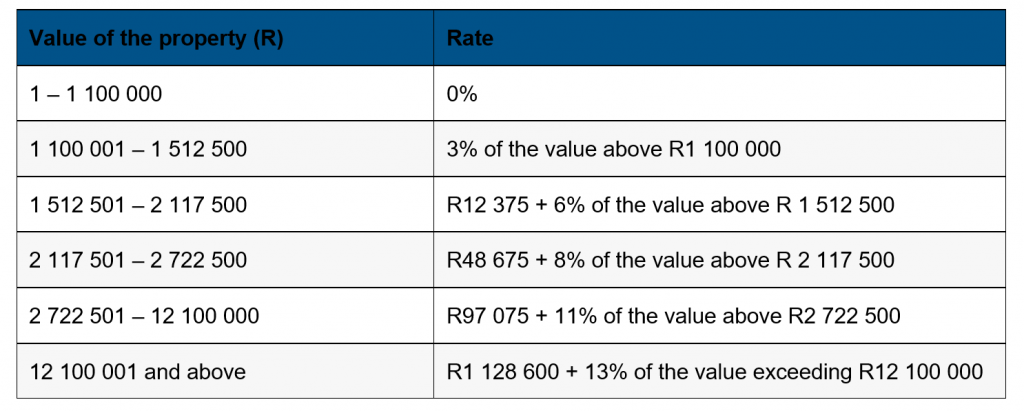
Task: Click the '2 722 501 – 12 100 000' cell
Action: [145, 316]
